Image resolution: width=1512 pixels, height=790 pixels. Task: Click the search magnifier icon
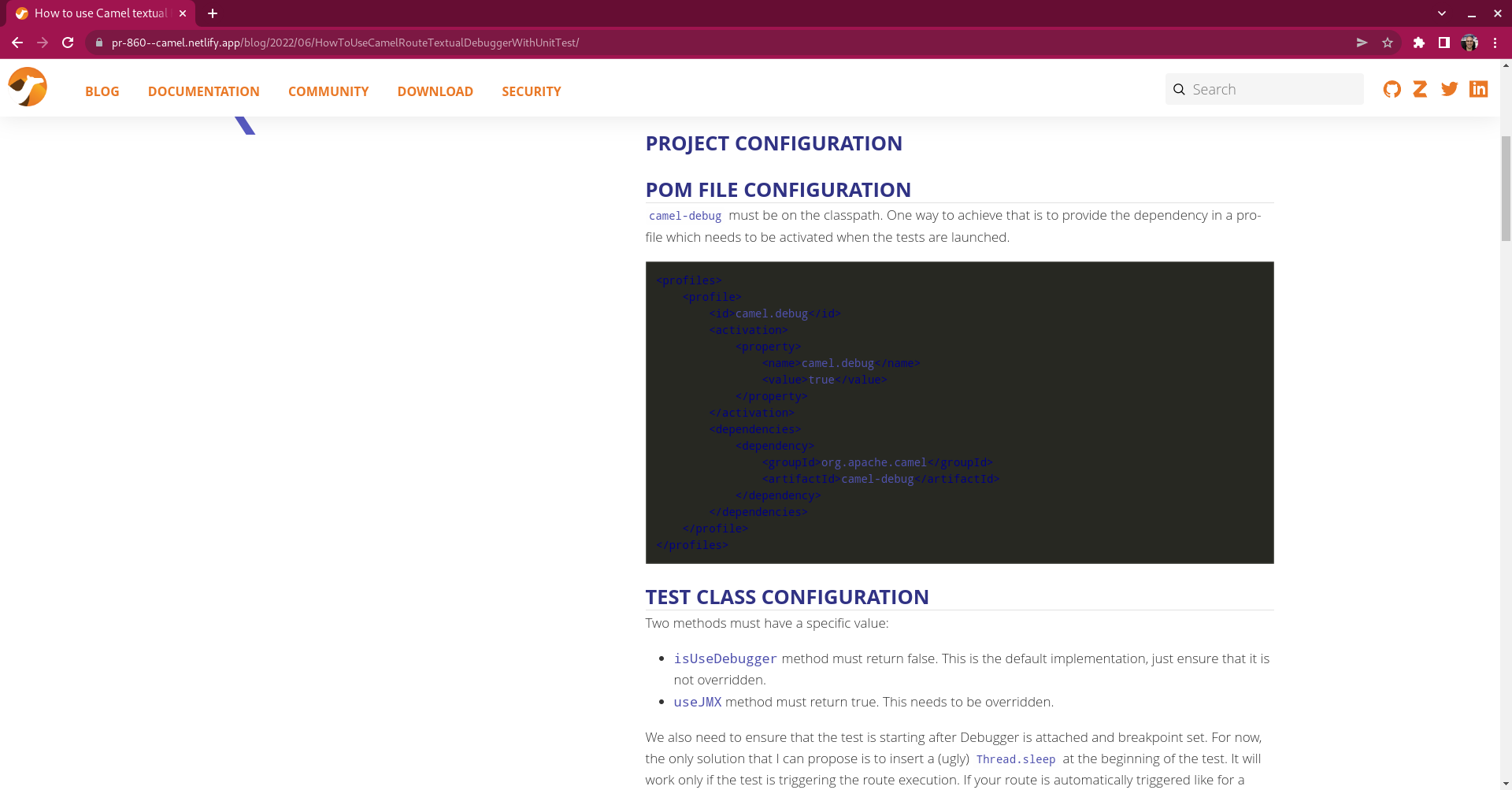1179,90
